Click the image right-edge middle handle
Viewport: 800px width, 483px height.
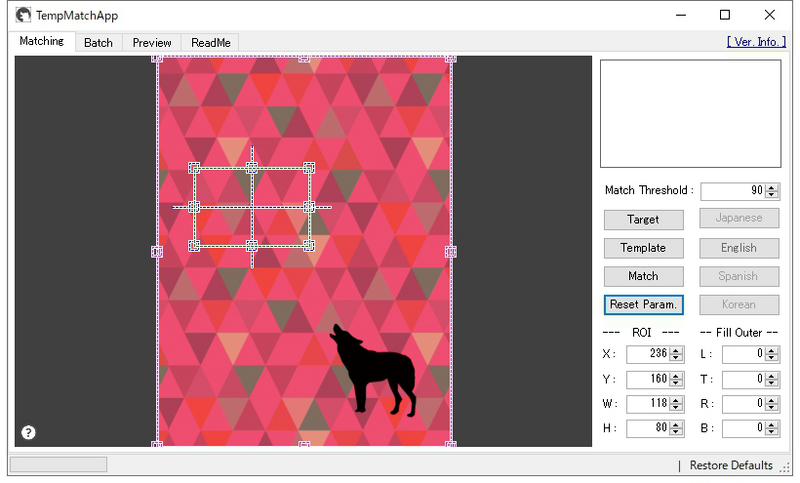[450, 252]
